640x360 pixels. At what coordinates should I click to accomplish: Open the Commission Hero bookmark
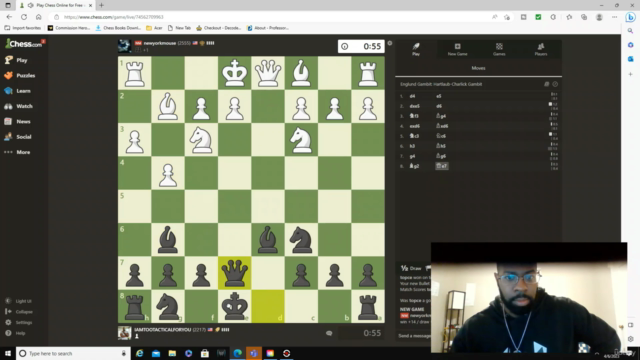click(69, 28)
